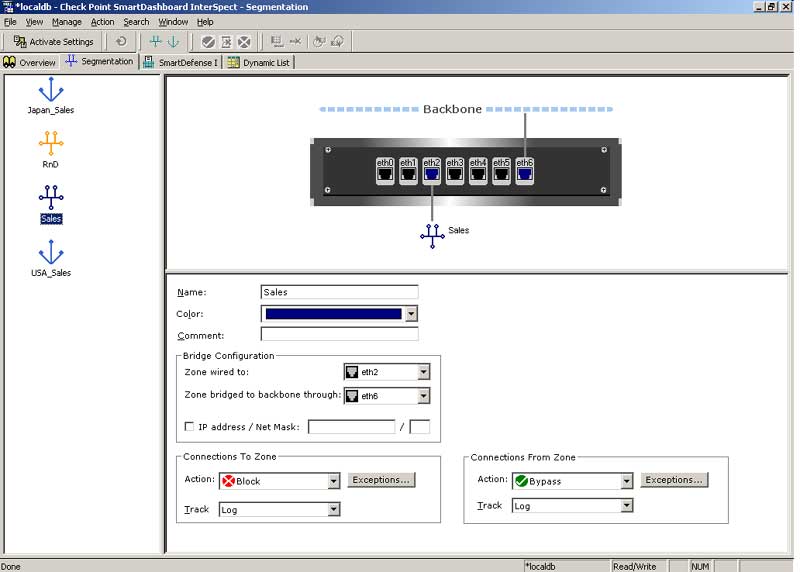Switch to the Segmentation tab

point(99,61)
